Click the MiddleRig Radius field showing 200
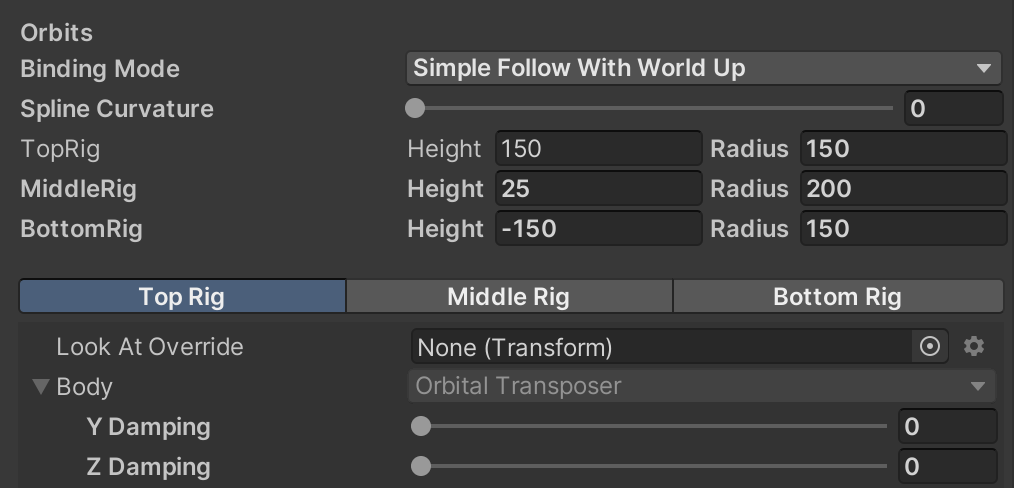 [904, 189]
